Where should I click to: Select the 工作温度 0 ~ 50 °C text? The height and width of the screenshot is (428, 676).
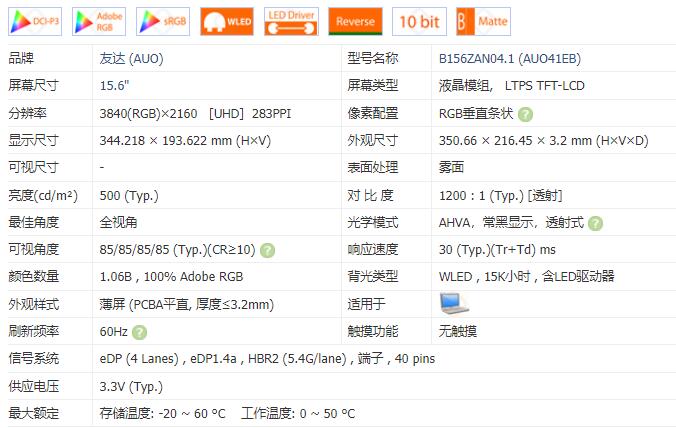tap(298, 413)
